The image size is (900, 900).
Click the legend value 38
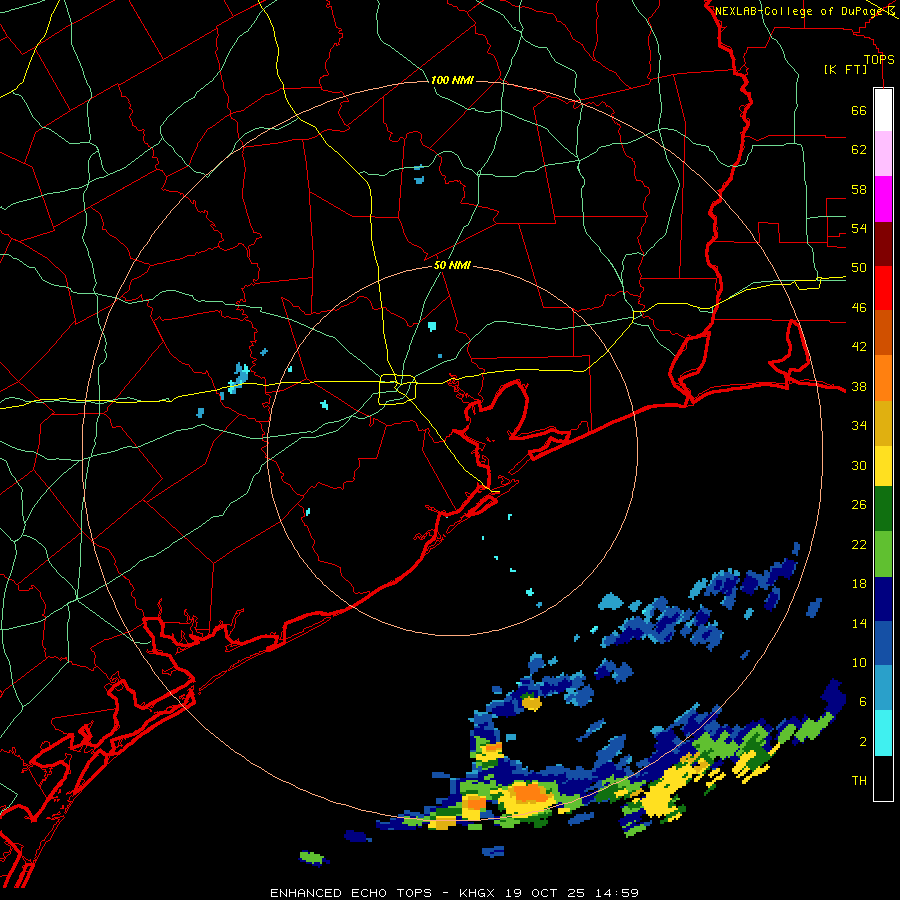(x=859, y=386)
